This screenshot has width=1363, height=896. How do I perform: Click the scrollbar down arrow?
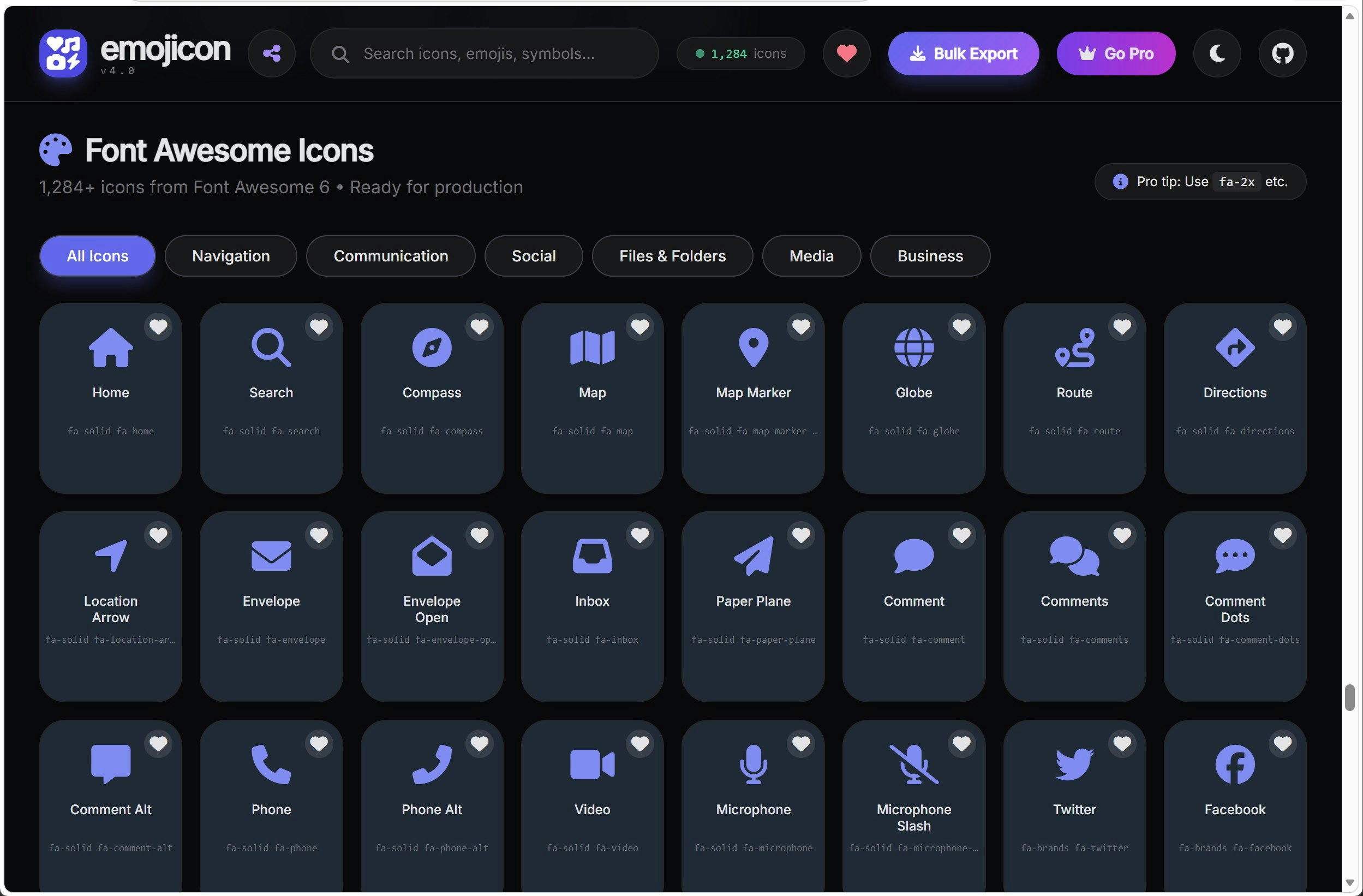click(1350, 883)
